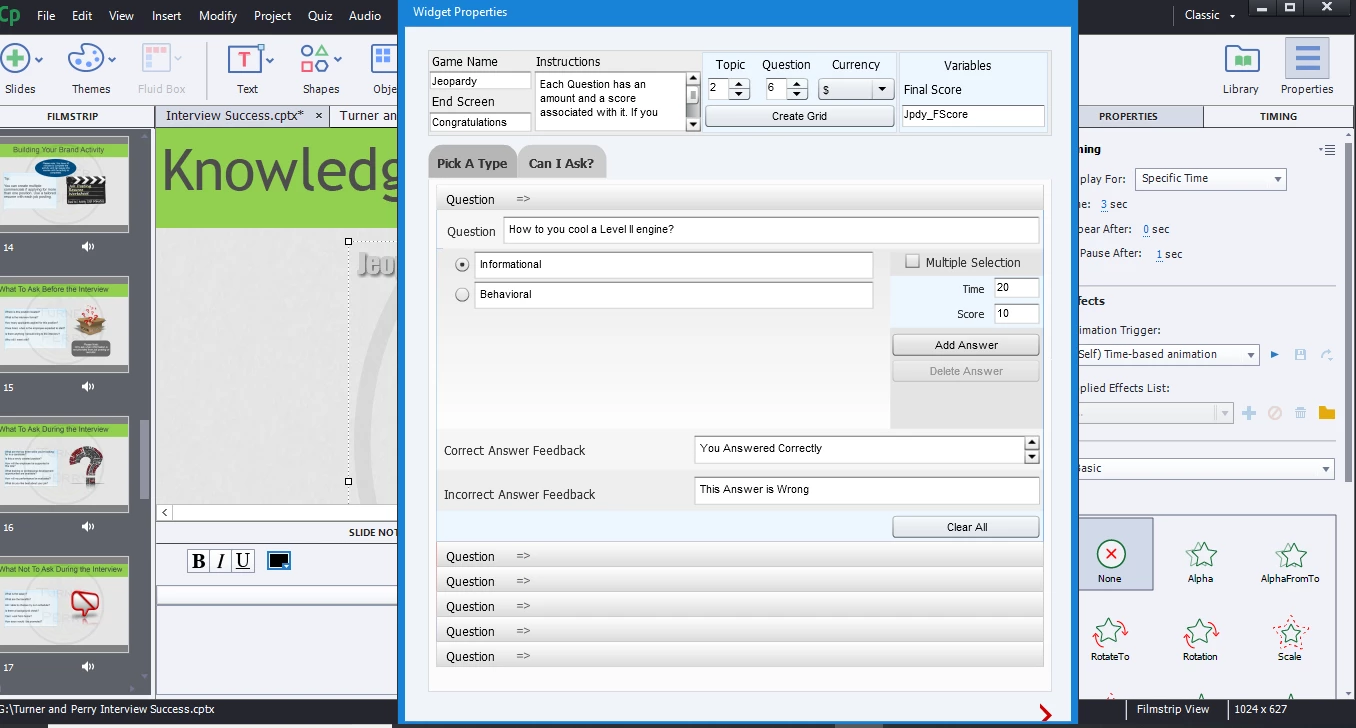Viewport: 1356px width, 728px height.
Task: Select slide 15 thumbnail in filmstrip
Action: [64, 326]
